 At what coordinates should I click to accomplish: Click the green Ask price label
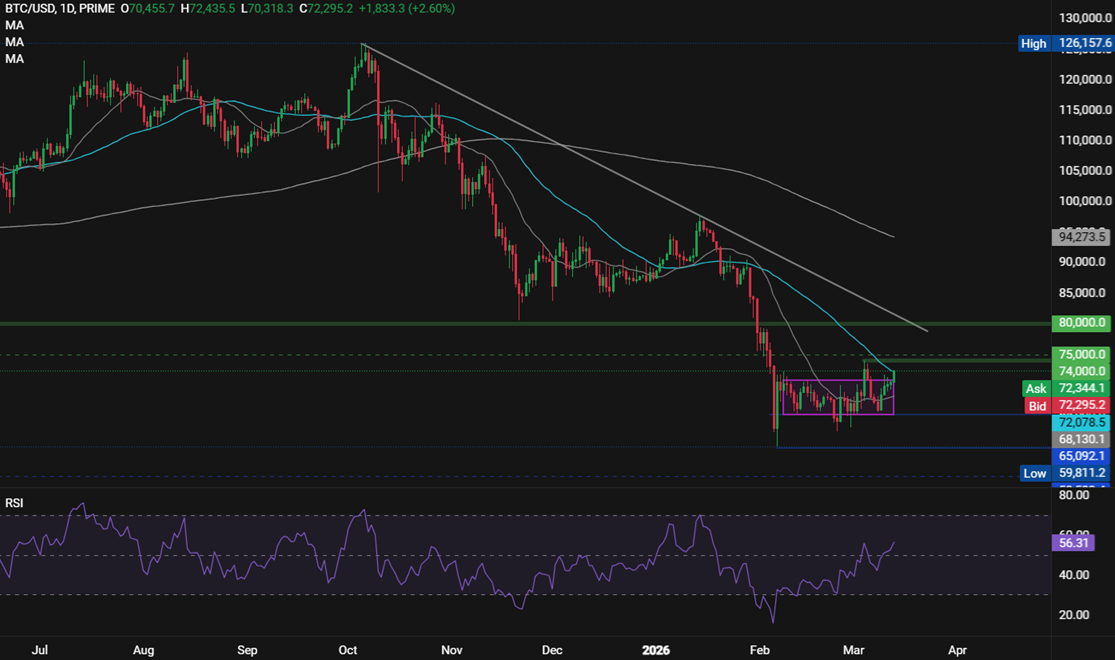click(1066, 388)
